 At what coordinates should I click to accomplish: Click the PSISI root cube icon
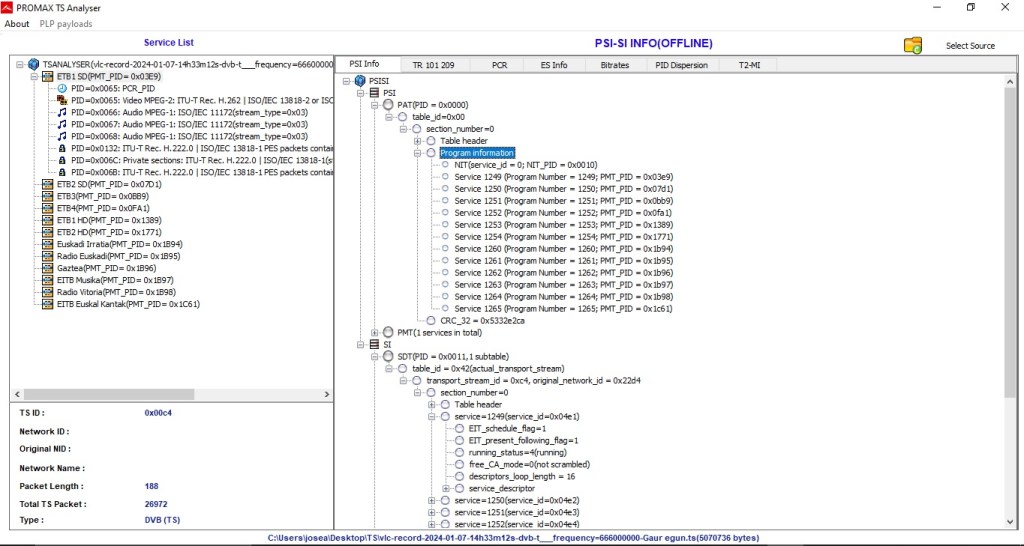click(x=360, y=81)
